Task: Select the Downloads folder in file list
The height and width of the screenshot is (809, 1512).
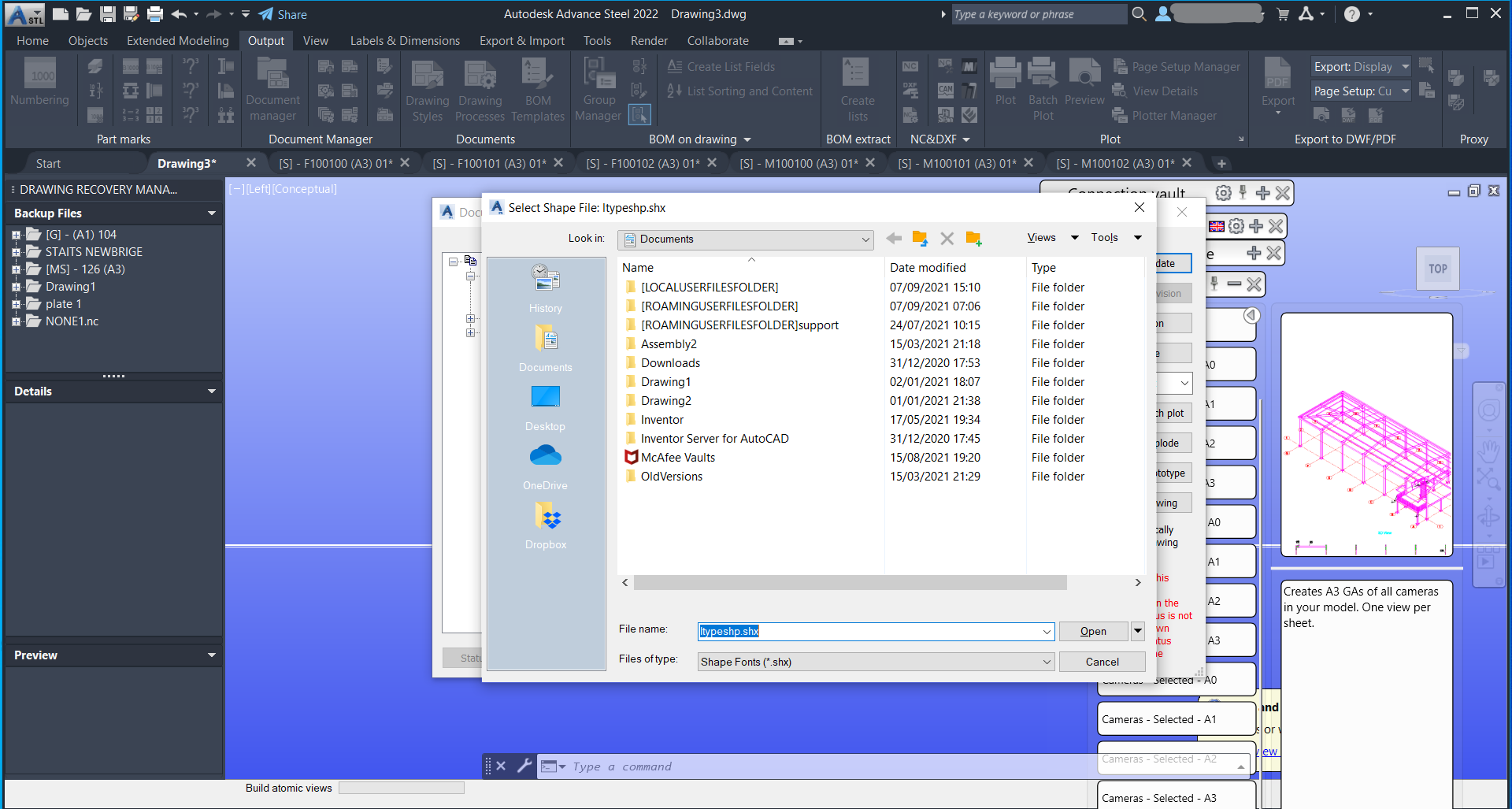Action: [x=670, y=363]
